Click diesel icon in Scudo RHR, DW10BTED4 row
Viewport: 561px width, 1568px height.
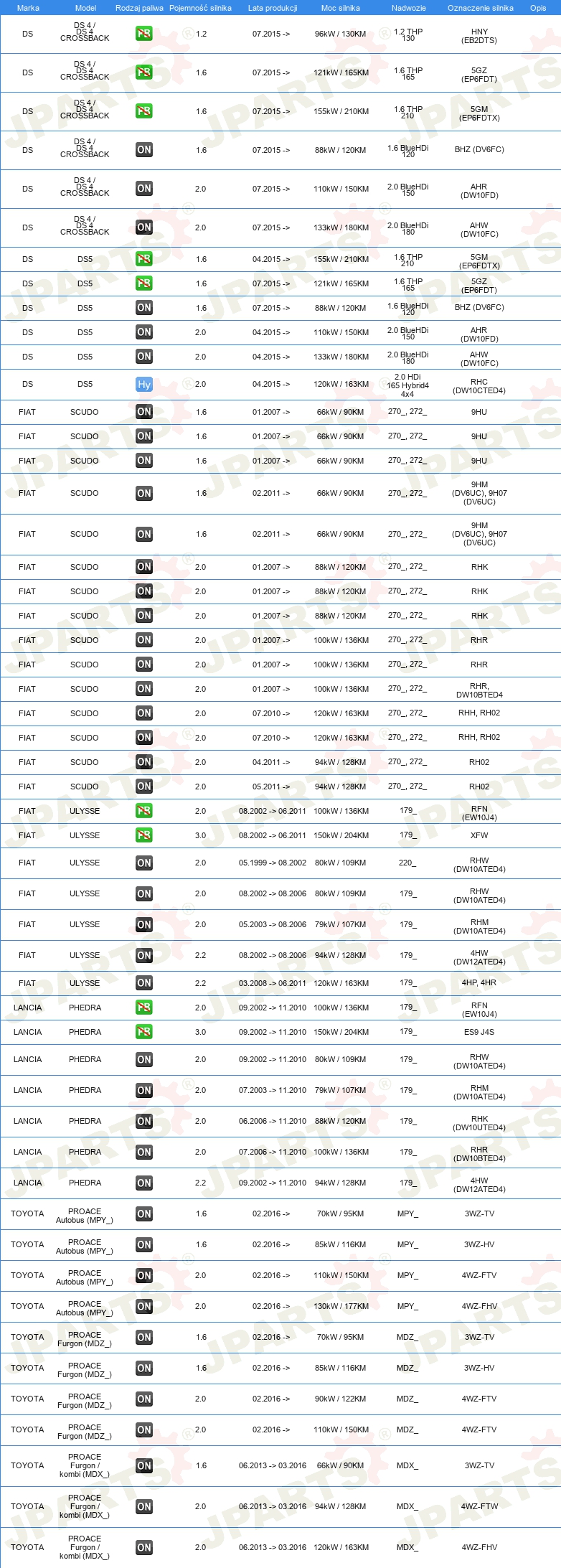pyautogui.click(x=144, y=689)
